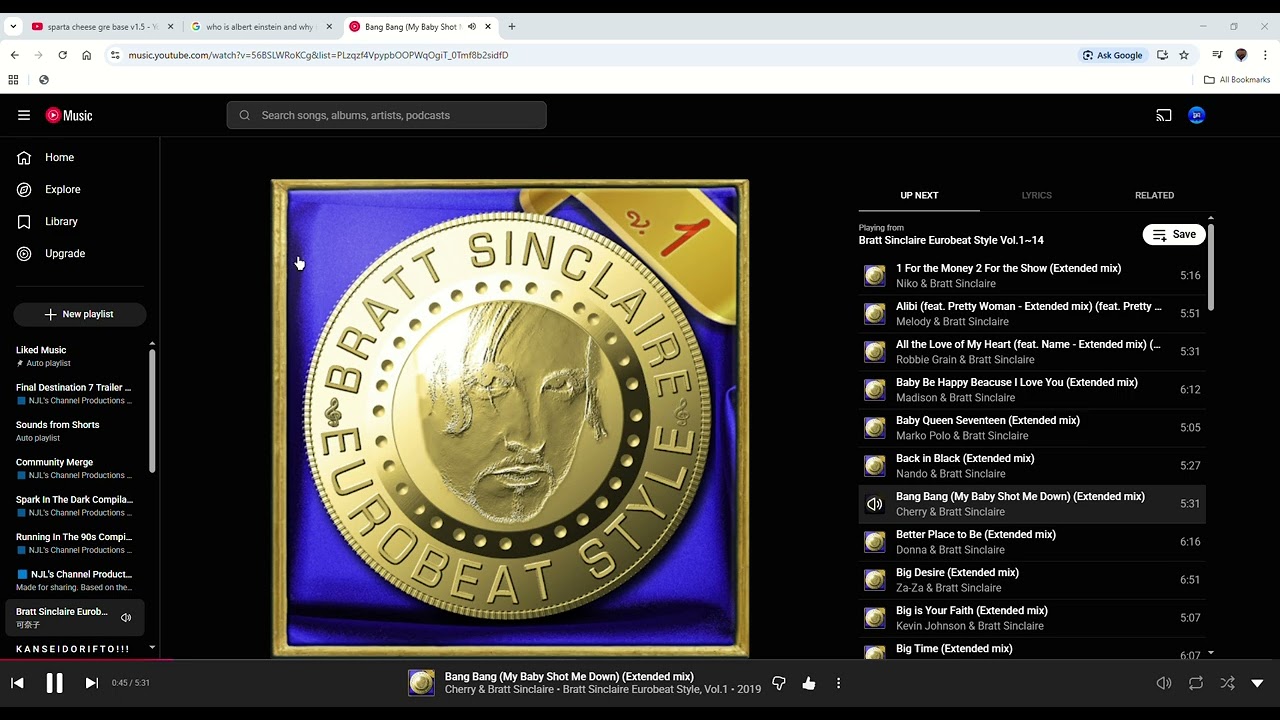Switch to the RELATED tab
Viewport: 1280px width, 720px height.
click(x=1154, y=195)
